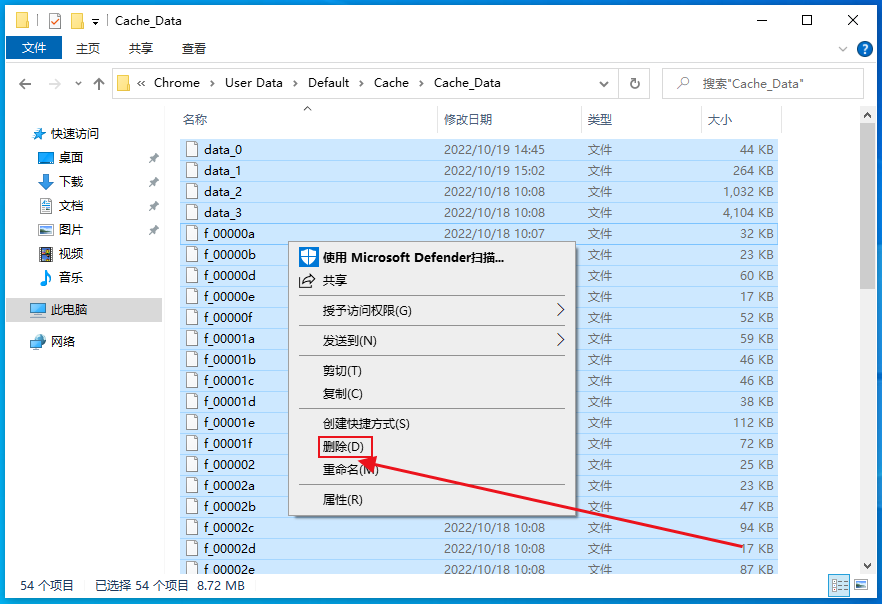The image size is (883, 604).
Task: Sort by the 名称 column header
Action: click(308, 119)
